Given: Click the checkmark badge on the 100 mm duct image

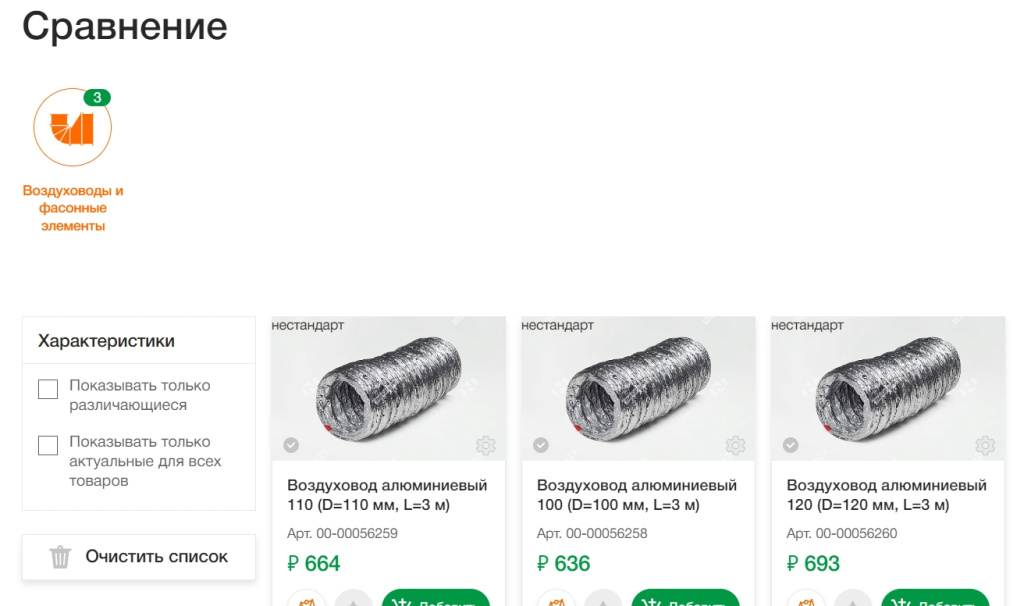Looking at the screenshot, I should pyautogui.click(x=541, y=445).
